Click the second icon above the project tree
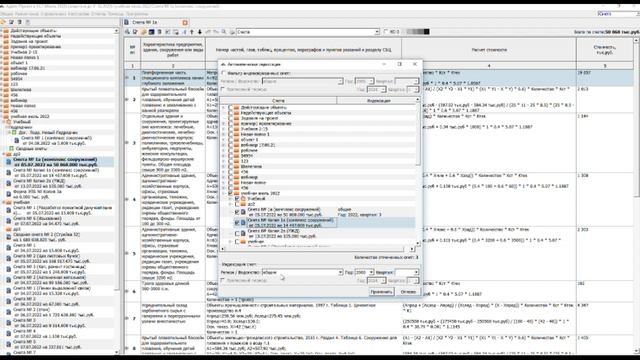The width and height of the screenshot is (640, 360). tap(11, 22)
